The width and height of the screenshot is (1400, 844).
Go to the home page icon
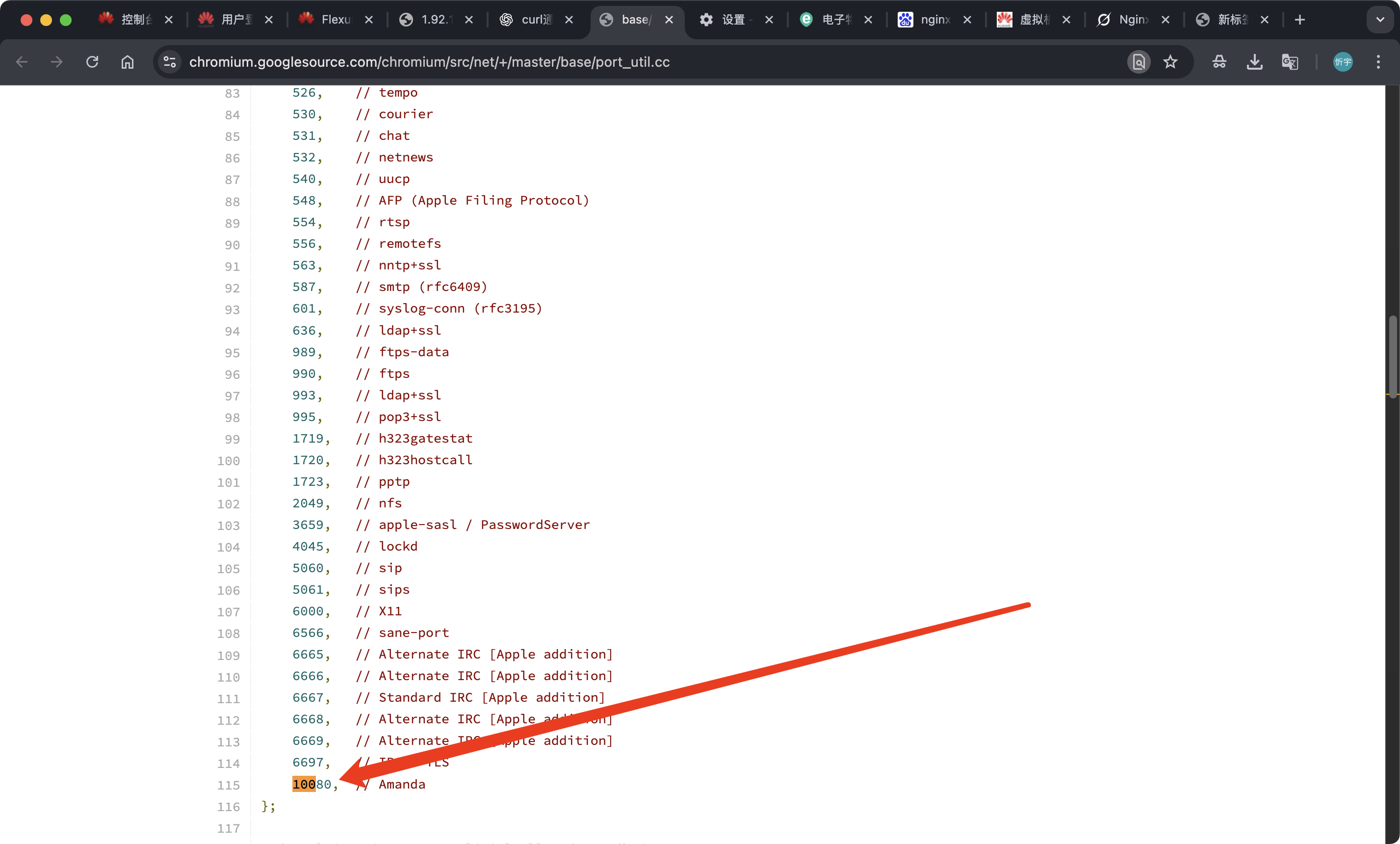click(127, 62)
